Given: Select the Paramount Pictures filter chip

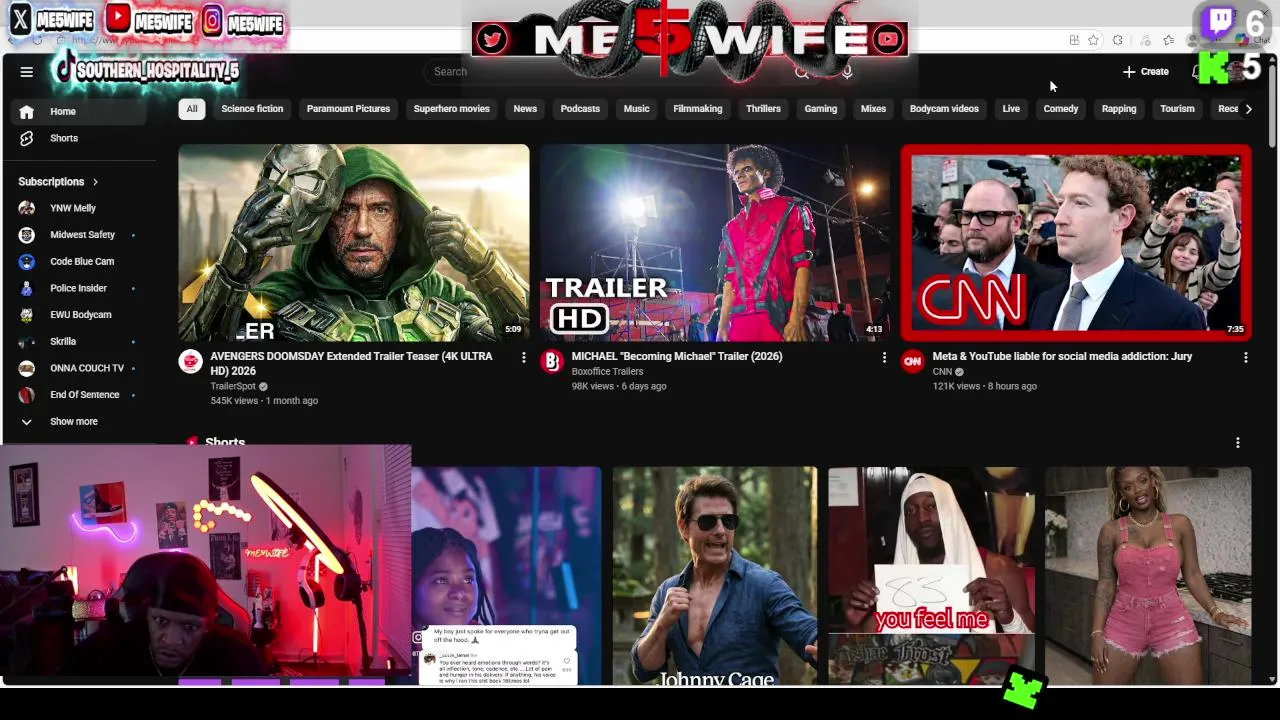Looking at the screenshot, I should [348, 109].
